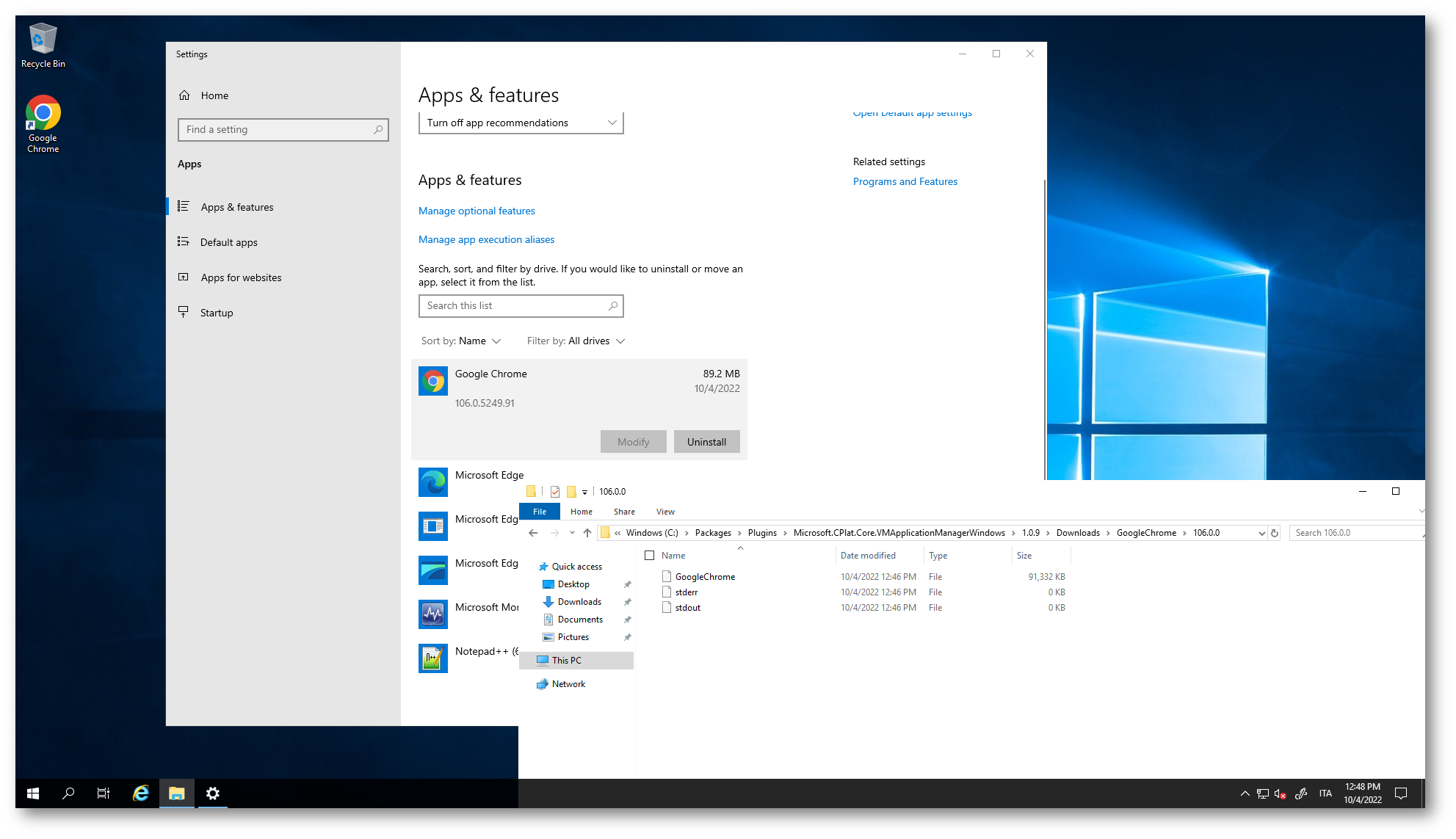Screen dimensions: 1456x839
Task: Click the Properties icon in Explorer title bar
Action: pyautogui.click(x=555, y=492)
